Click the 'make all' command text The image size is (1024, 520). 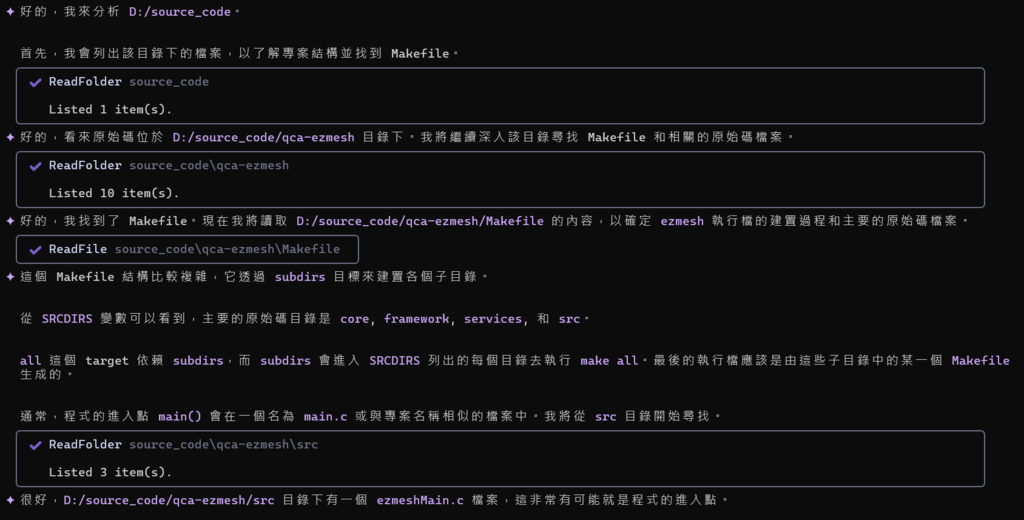(608, 360)
